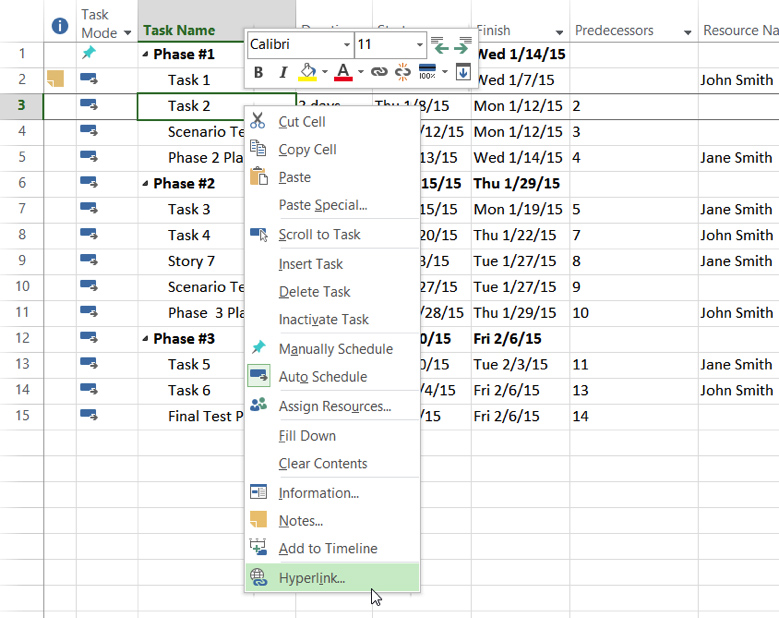Screen dimensions: 779x618
Task: Click the note indicator icon on Task 1 row
Action: click(x=56, y=79)
